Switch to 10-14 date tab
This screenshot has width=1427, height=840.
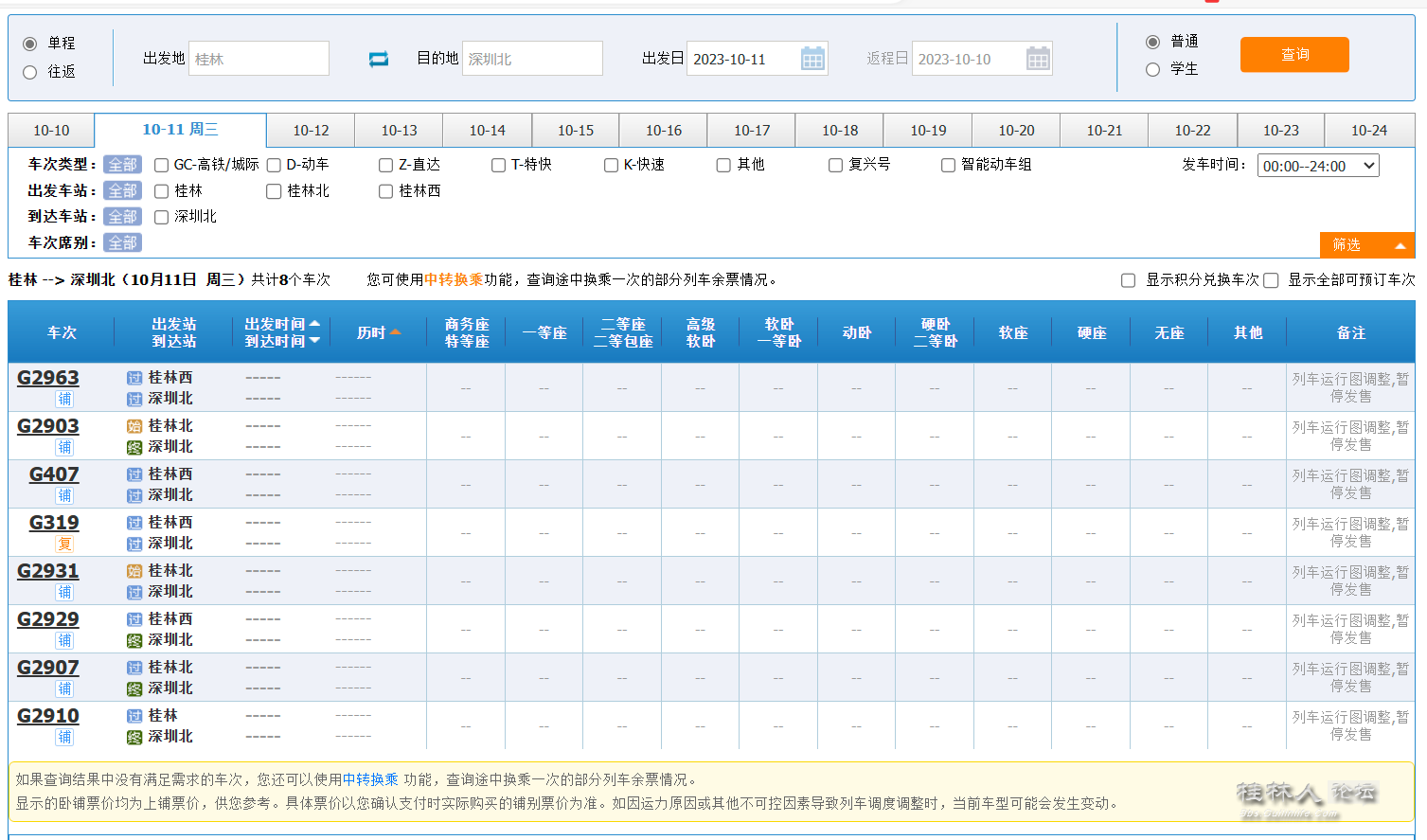tap(488, 131)
